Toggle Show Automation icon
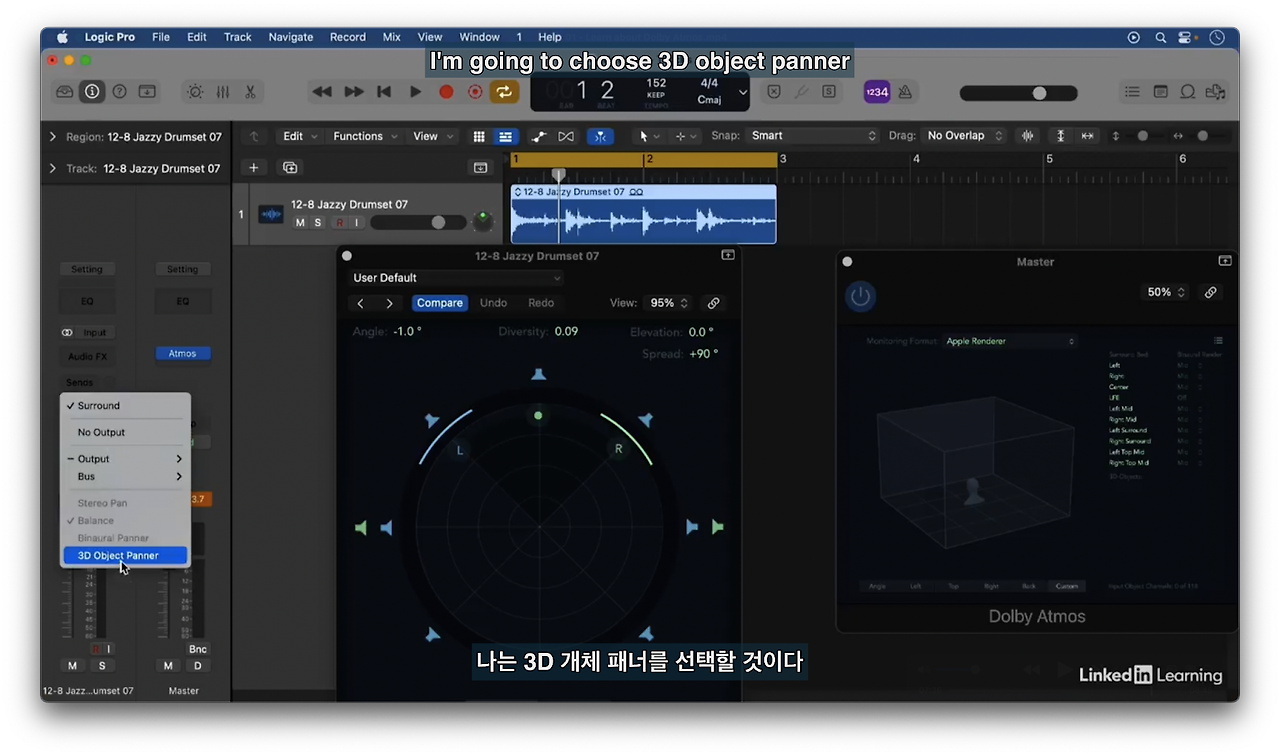 click(x=539, y=136)
